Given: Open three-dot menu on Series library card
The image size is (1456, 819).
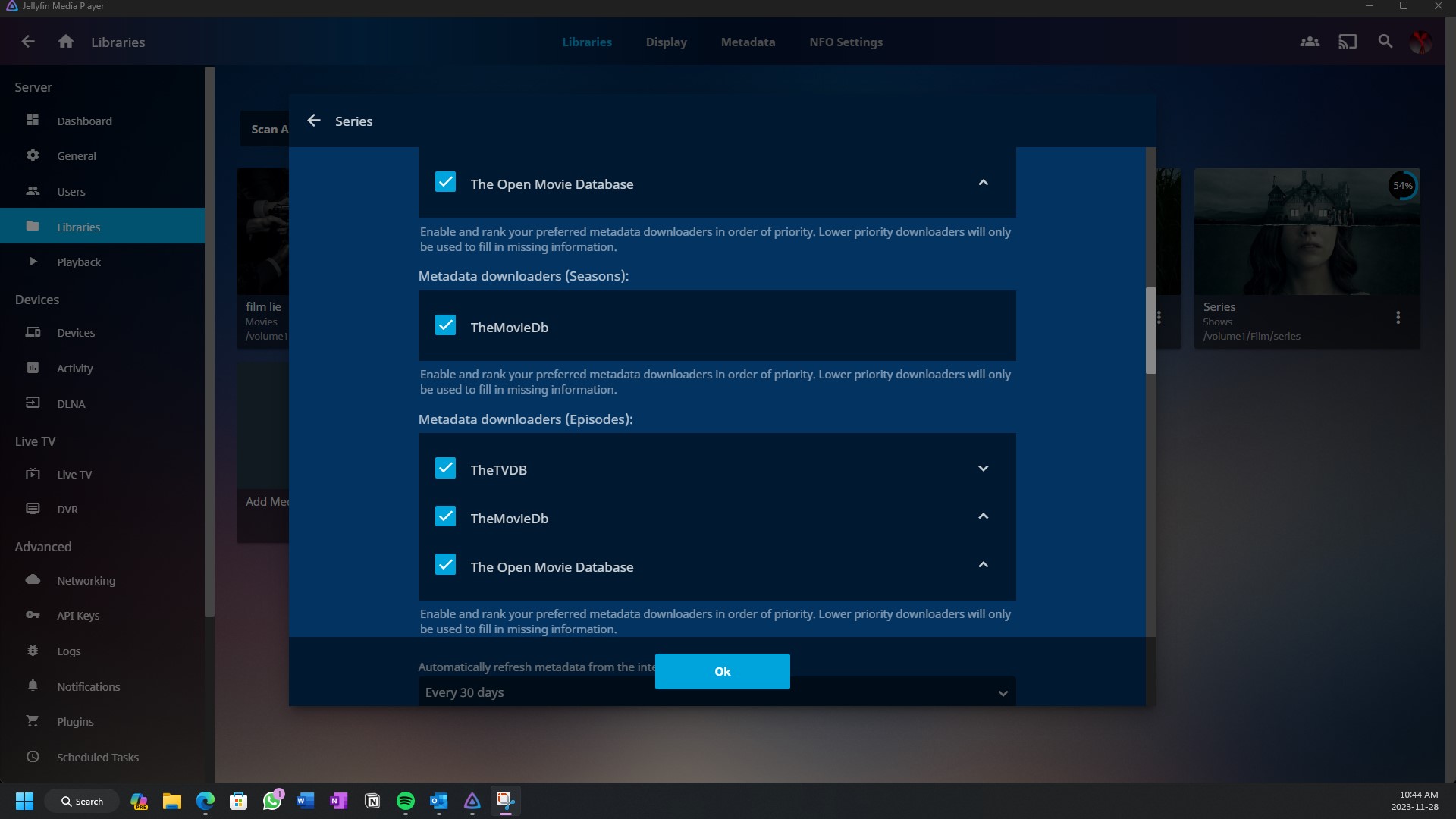Looking at the screenshot, I should pos(1398,318).
